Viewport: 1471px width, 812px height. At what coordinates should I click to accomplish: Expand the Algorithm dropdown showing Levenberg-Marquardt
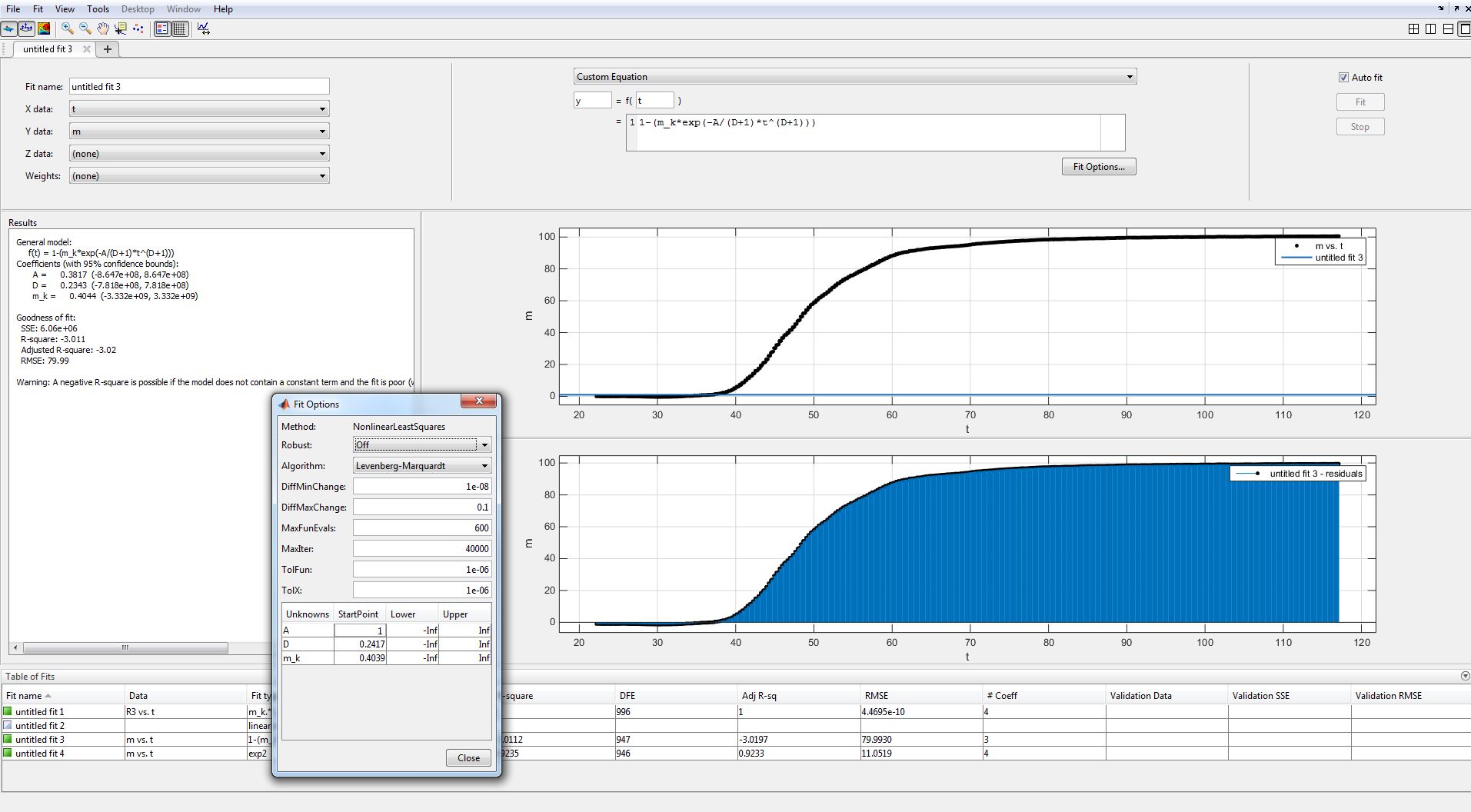[x=421, y=466]
